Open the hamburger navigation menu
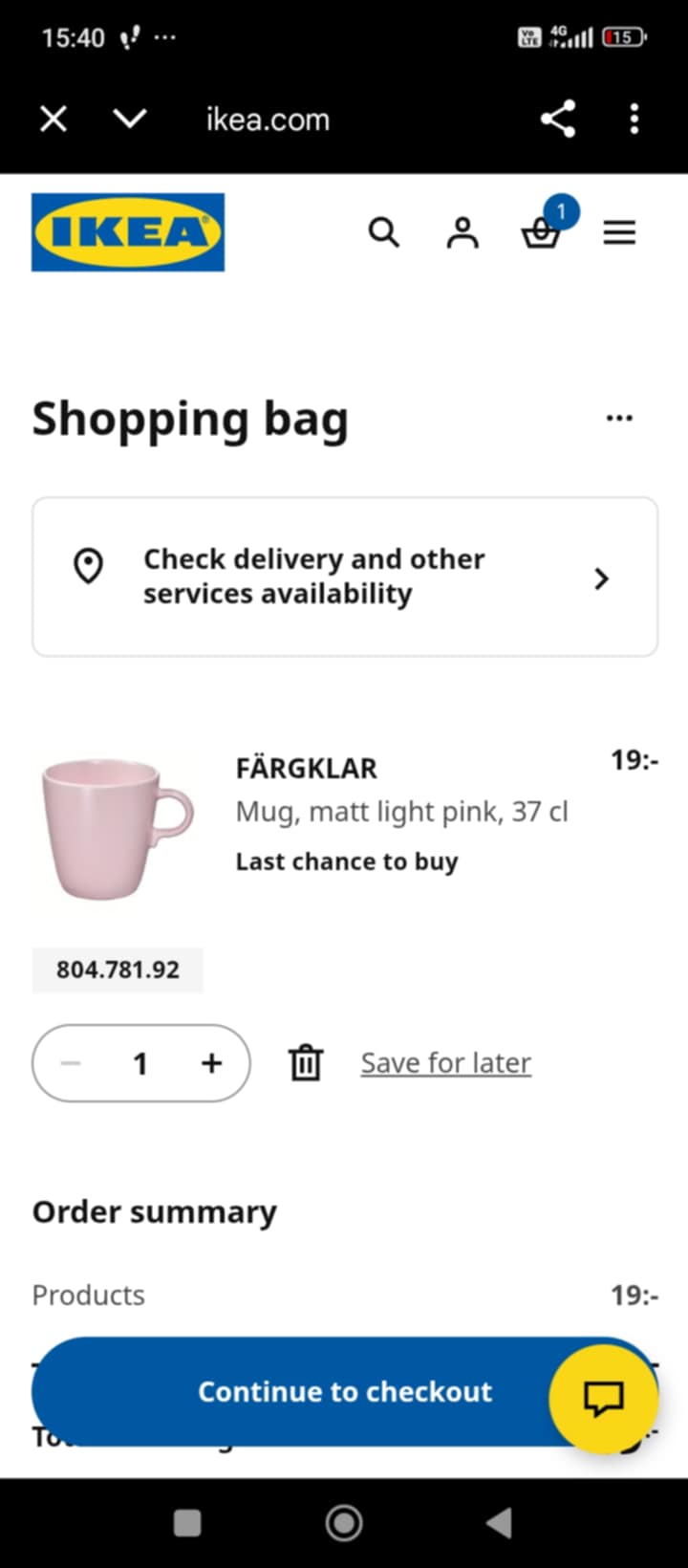The height and width of the screenshot is (1568, 688). click(x=619, y=232)
